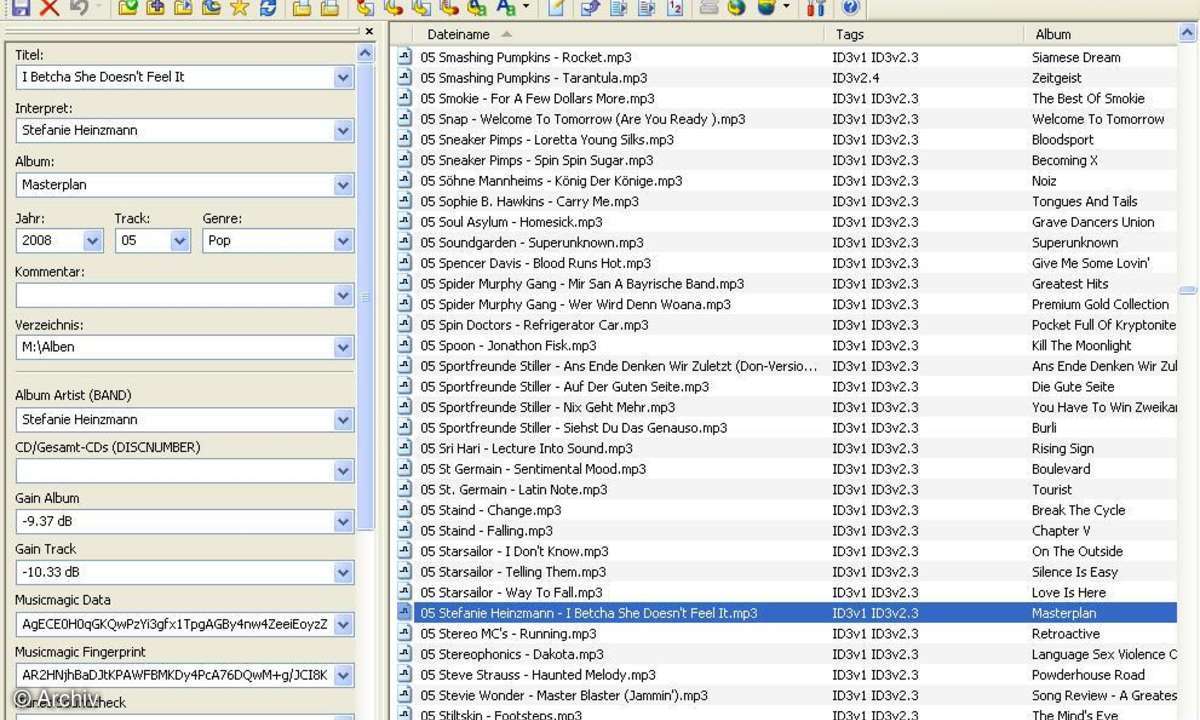Open the Jahr dropdown showing 2008
This screenshot has width=1200, height=720.
pyautogui.click(x=93, y=241)
